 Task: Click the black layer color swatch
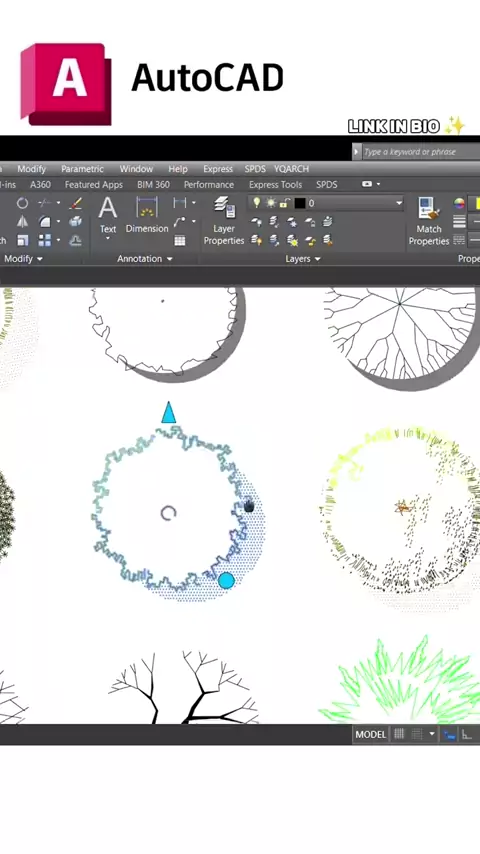coord(300,203)
